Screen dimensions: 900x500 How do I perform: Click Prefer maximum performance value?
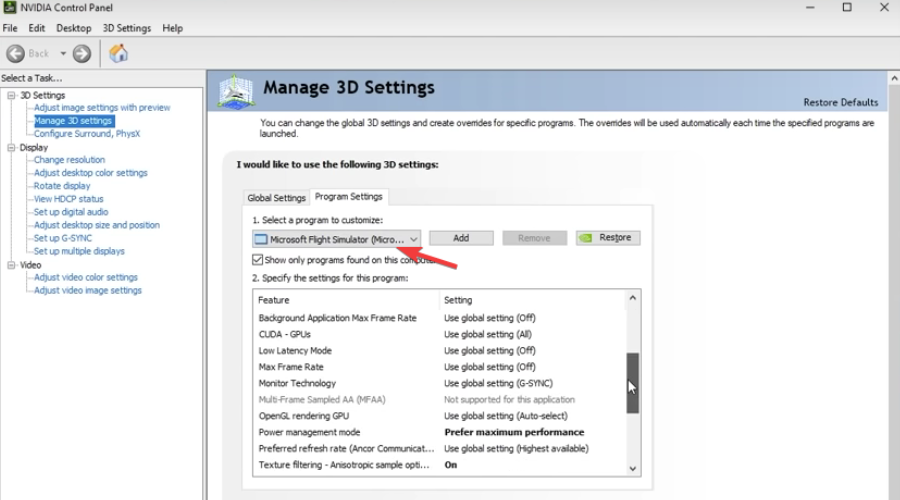[514, 432]
